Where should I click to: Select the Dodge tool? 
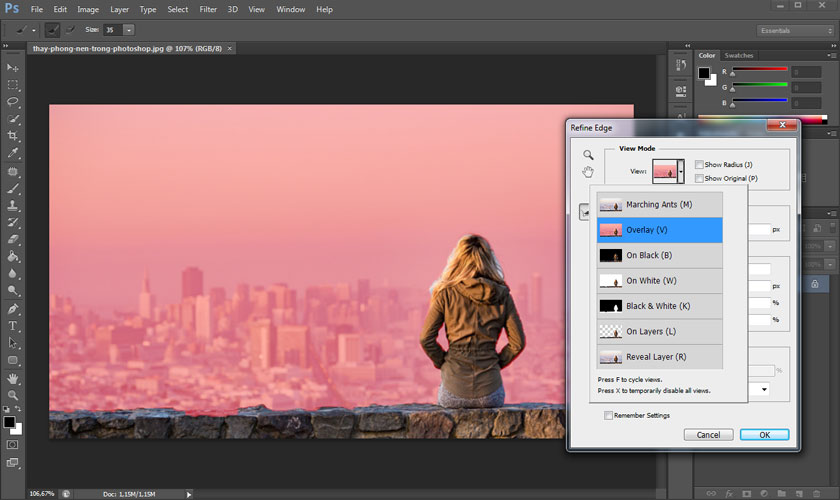pos(13,290)
